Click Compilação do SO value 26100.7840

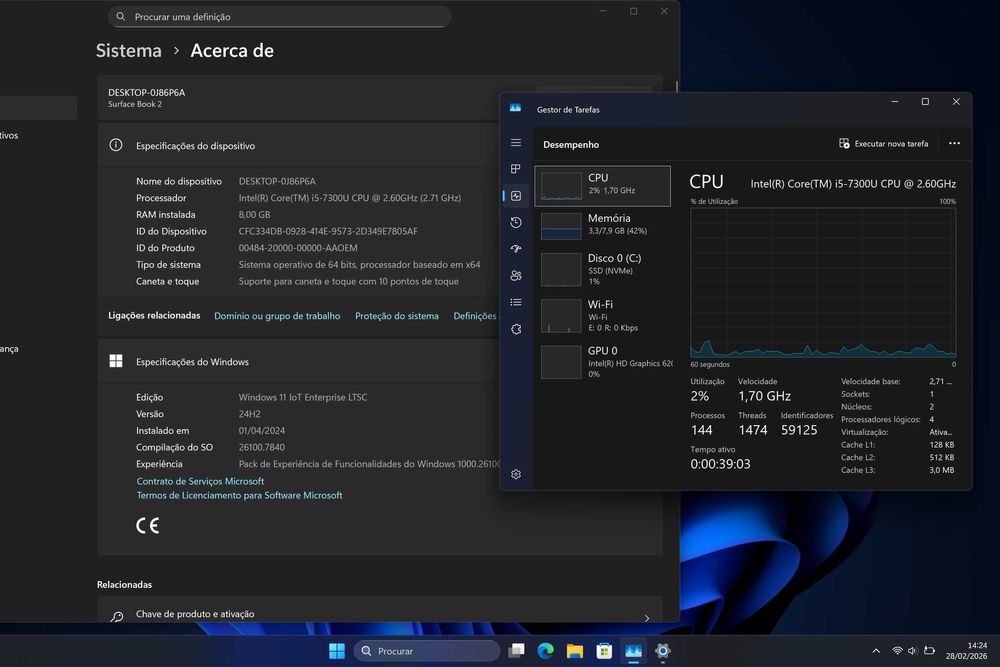tap(261, 448)
